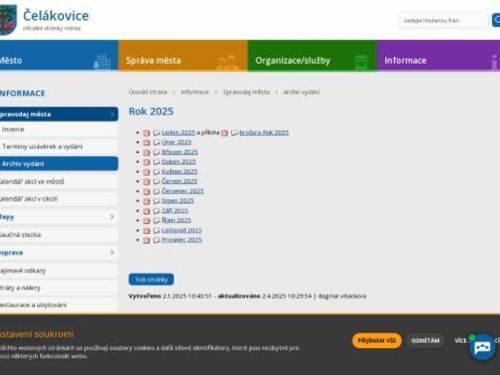Open the book viewer icon beside Březen 2025

pyautogui.click(x=156, y=152)
